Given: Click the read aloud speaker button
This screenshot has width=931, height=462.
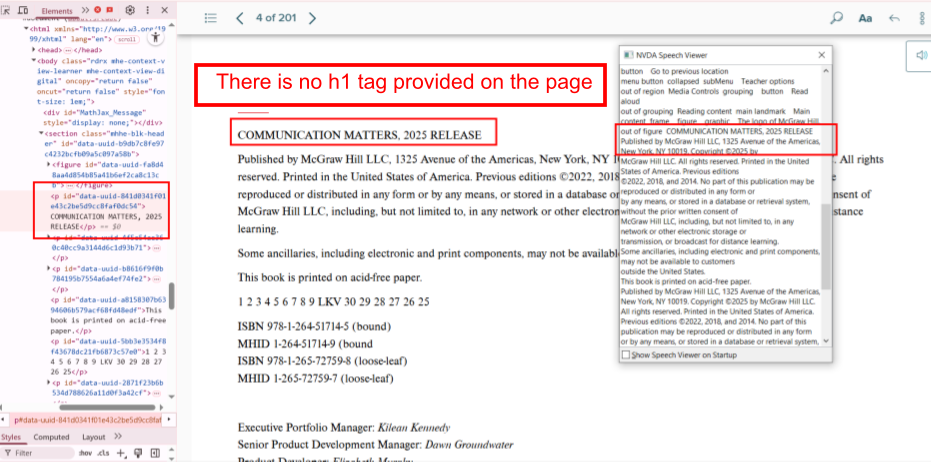Looking at the screenshot, I should [921, 55].
